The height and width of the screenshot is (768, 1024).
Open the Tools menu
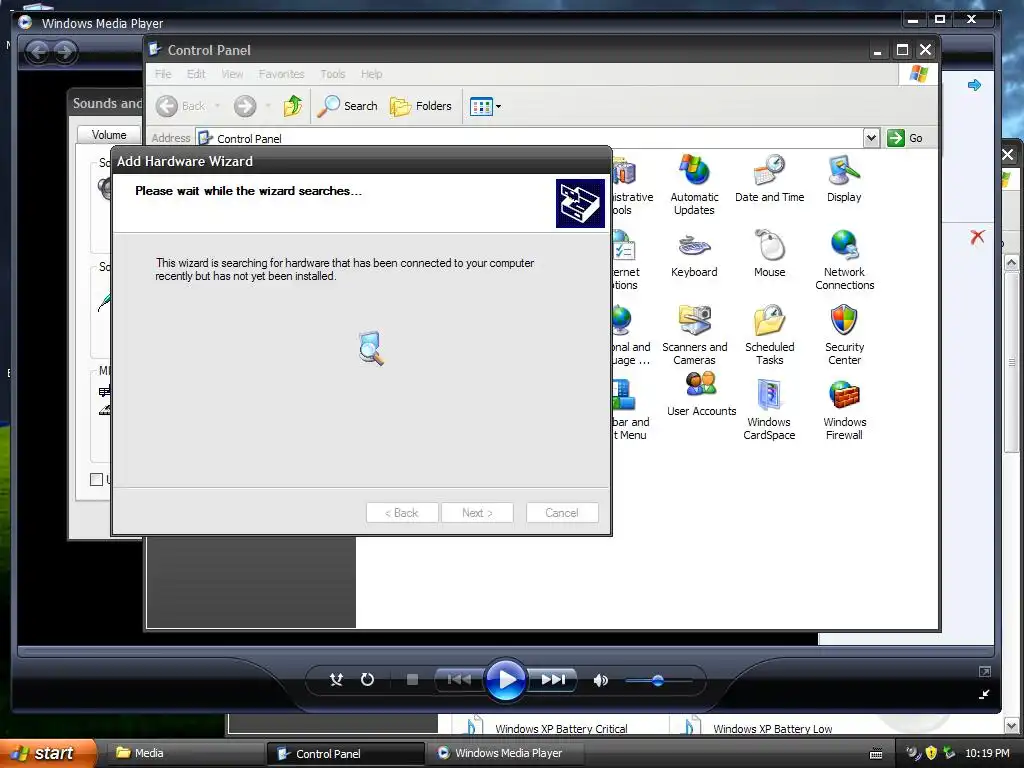332,74
